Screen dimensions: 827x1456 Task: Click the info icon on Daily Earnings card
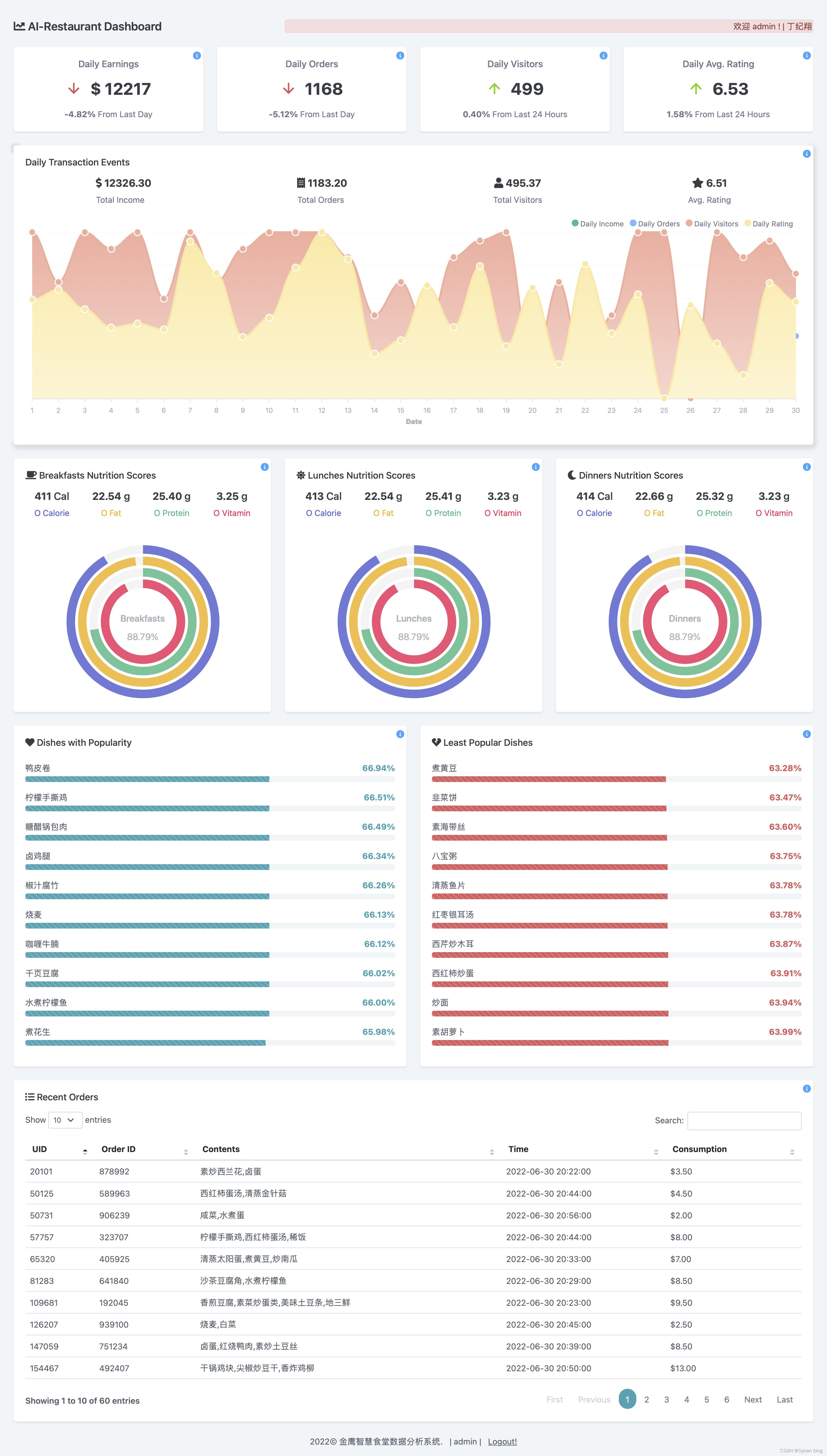[x=196, y=56]
